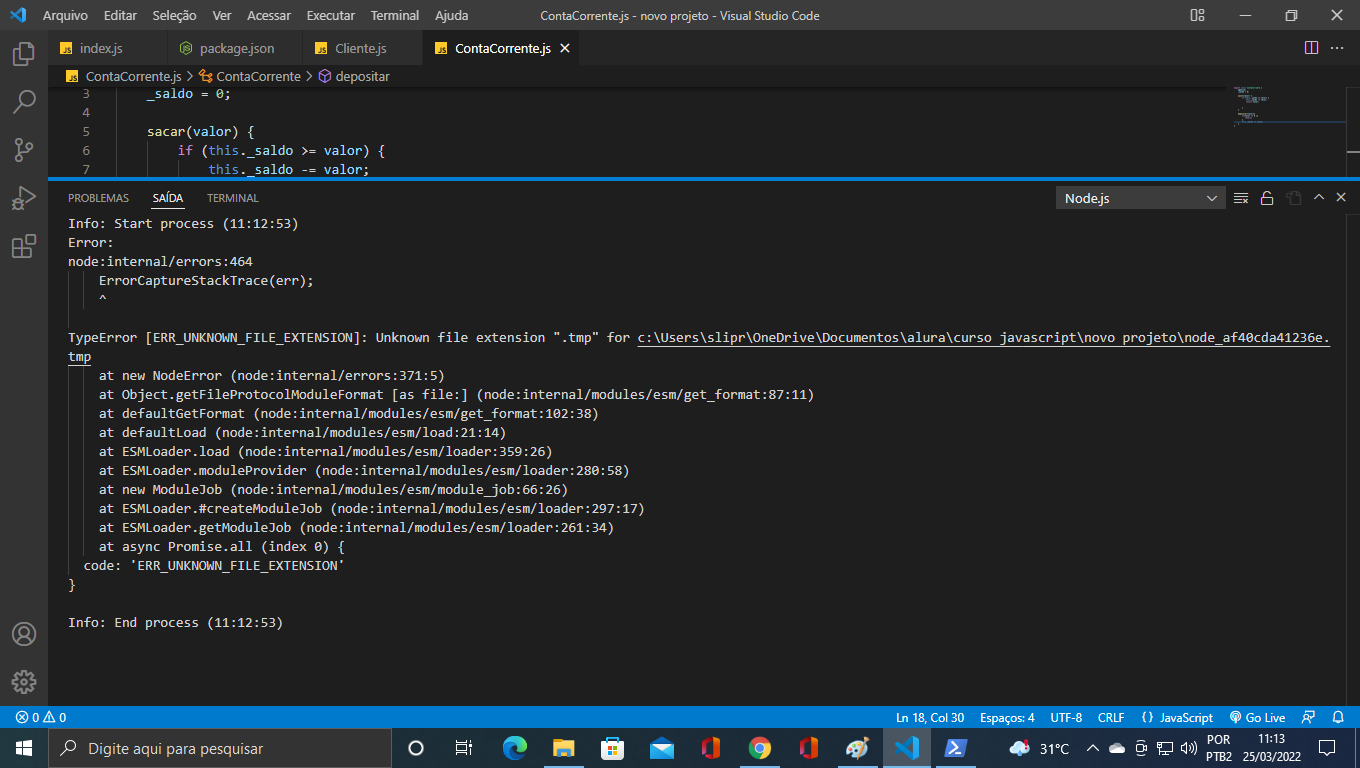This screenshot has height=768, width=1360.
Task: Open the Ajuda menu
Action: point(452,15)
